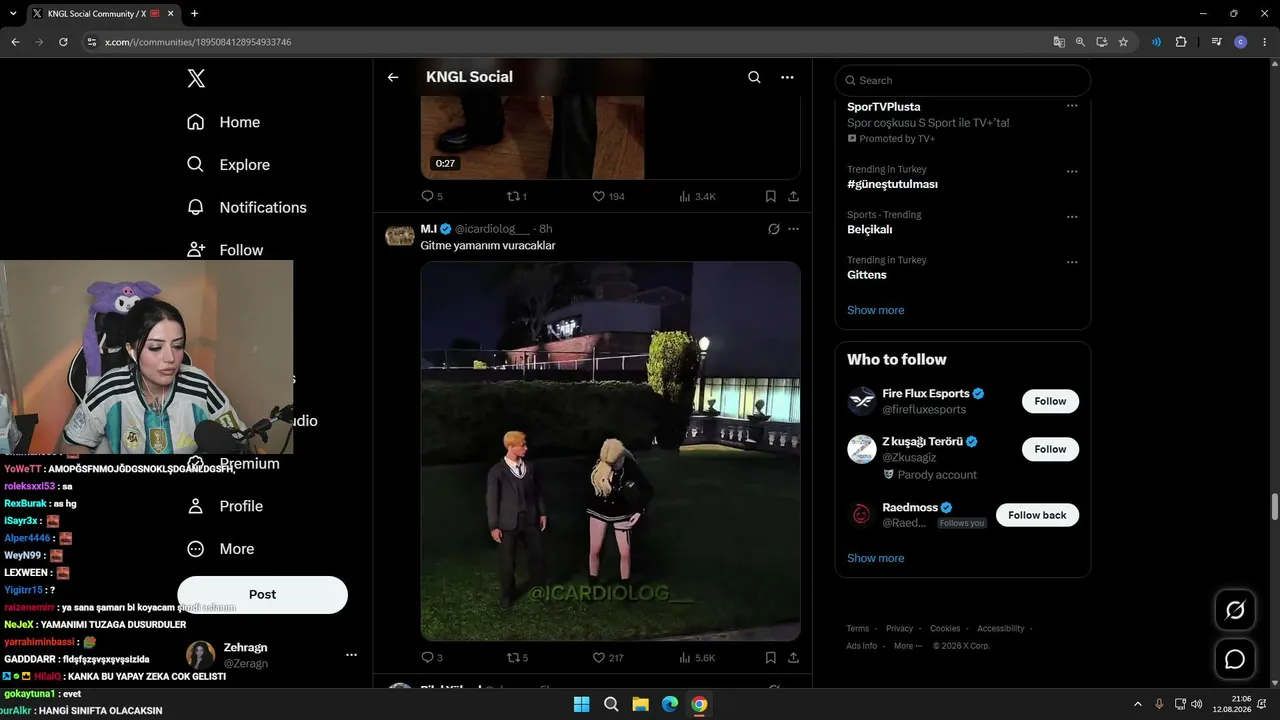The image size is (1280, 720).
Task: Like the post with 194 likes
Action: pos(608,196)
